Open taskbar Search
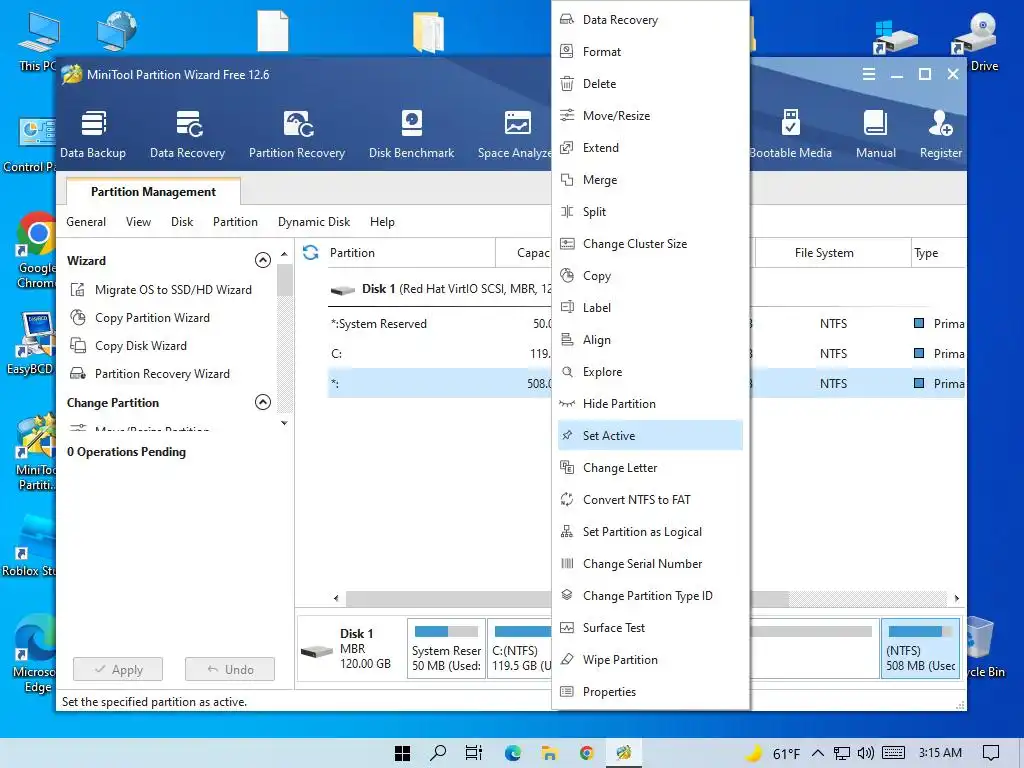This screenshot has width=1024, height=768. coord(438,753)
